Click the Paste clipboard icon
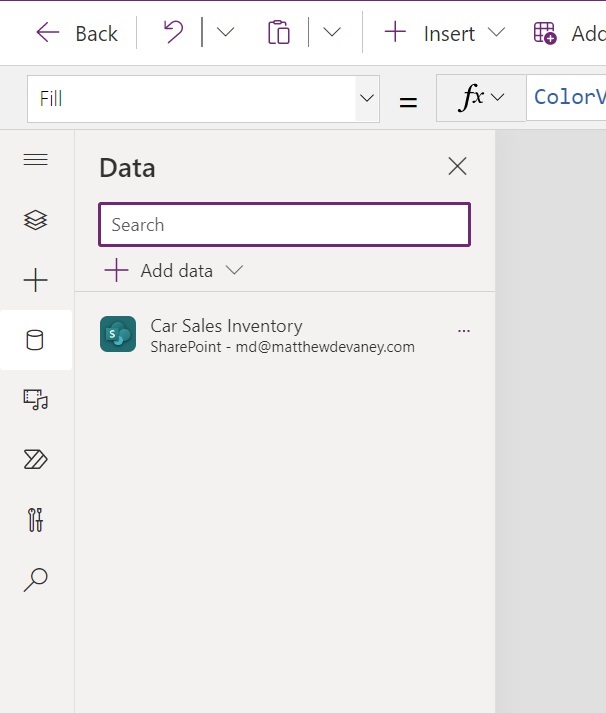Viewport: 606px width, 713px height. click(x=279, y=32)
